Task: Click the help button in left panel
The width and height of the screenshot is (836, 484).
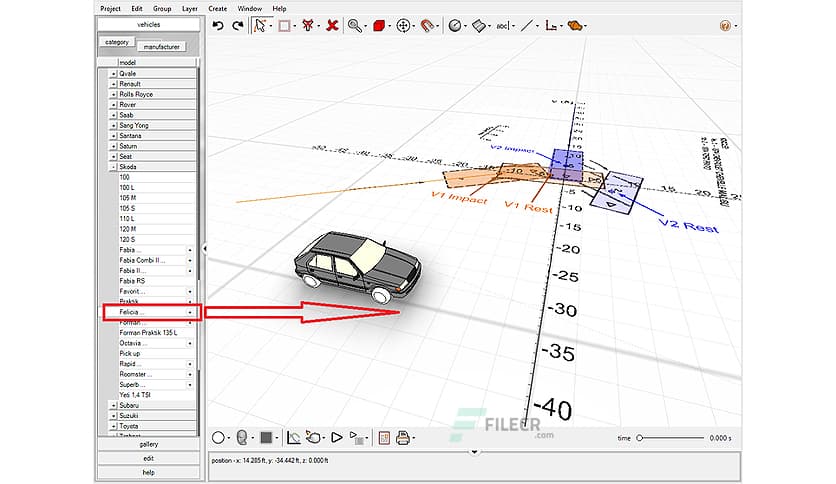Action: click(x=148, y=472)
